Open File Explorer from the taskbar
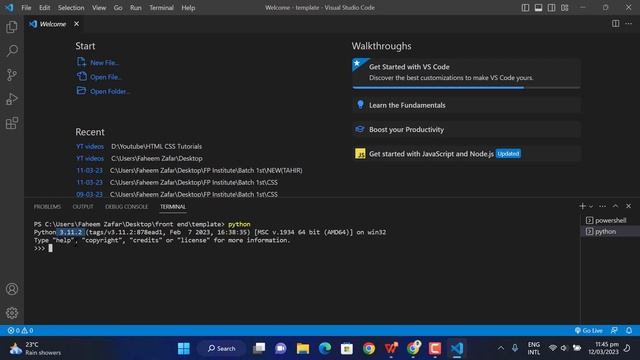Image resolution: width=640 pixels, height=360 pixels. pos(303,348)
